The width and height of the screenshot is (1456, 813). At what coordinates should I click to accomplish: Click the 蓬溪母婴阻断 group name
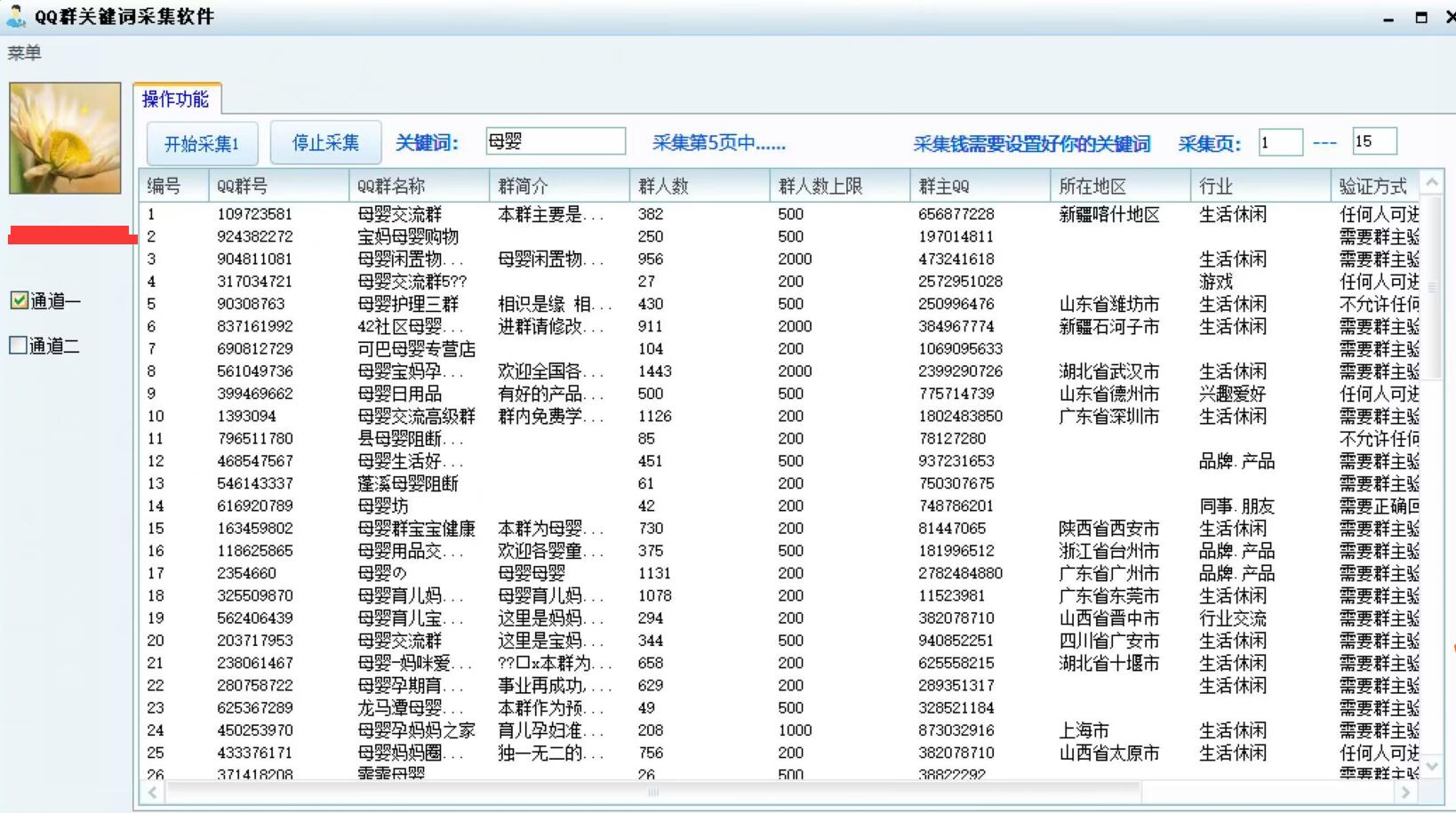pyautogui.click(x=408, y=483)
